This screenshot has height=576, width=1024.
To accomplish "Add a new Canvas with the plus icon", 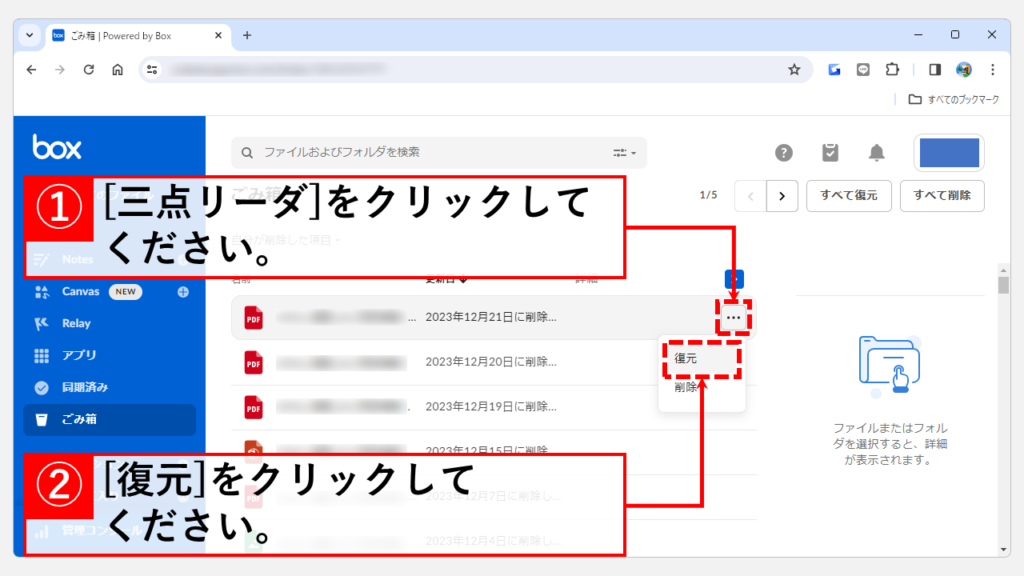I will point(183,292).
